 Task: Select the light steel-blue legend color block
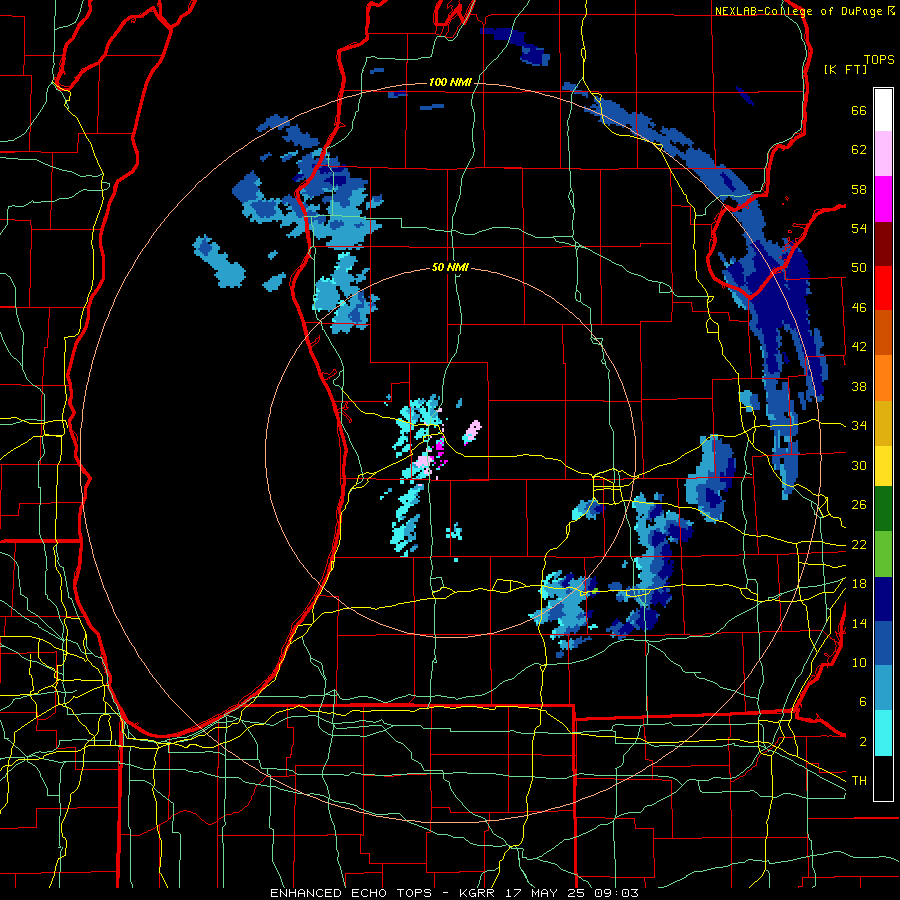(x=883, y=688)
